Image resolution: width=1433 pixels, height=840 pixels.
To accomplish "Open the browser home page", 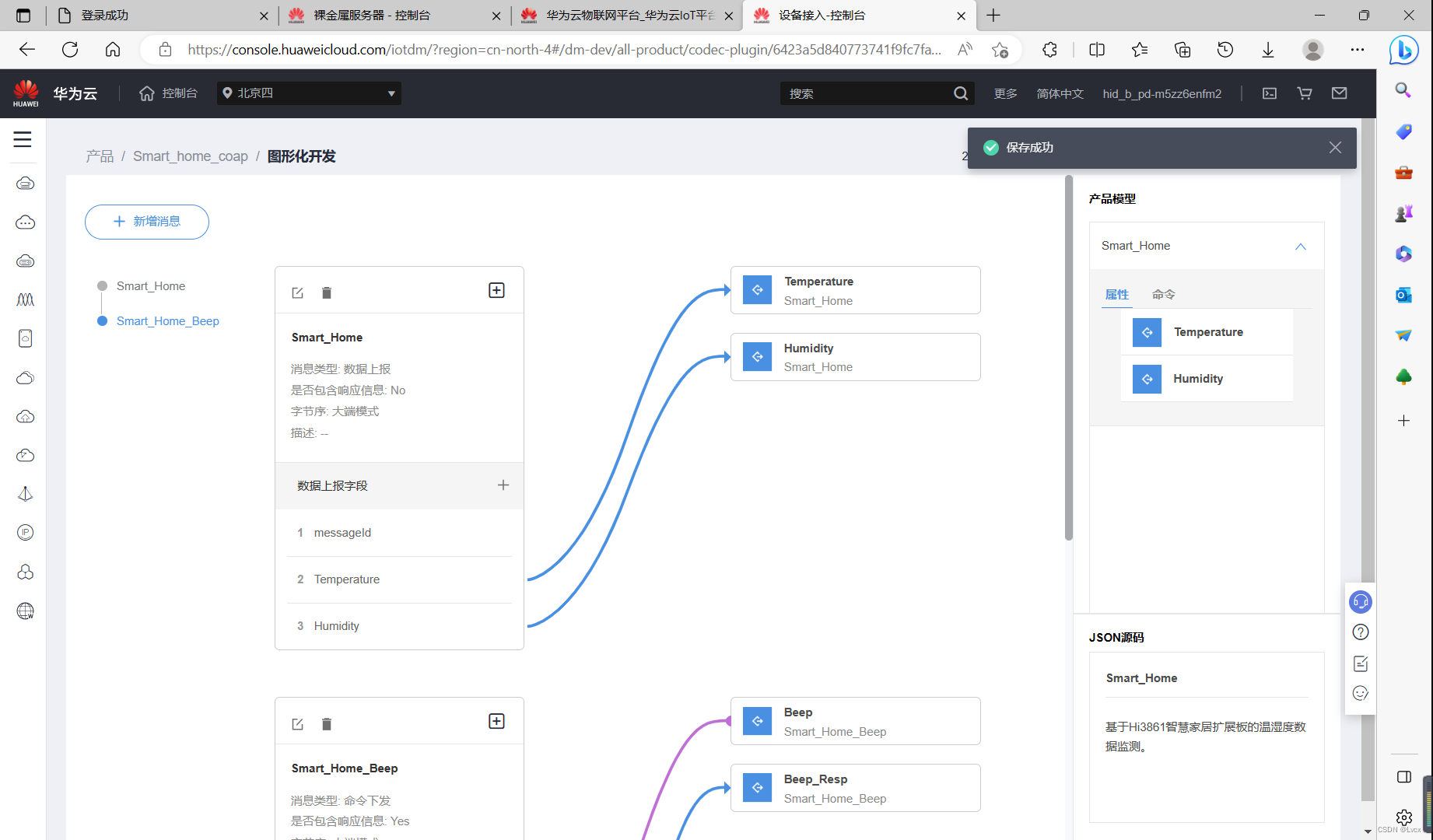I will (113, 50).
